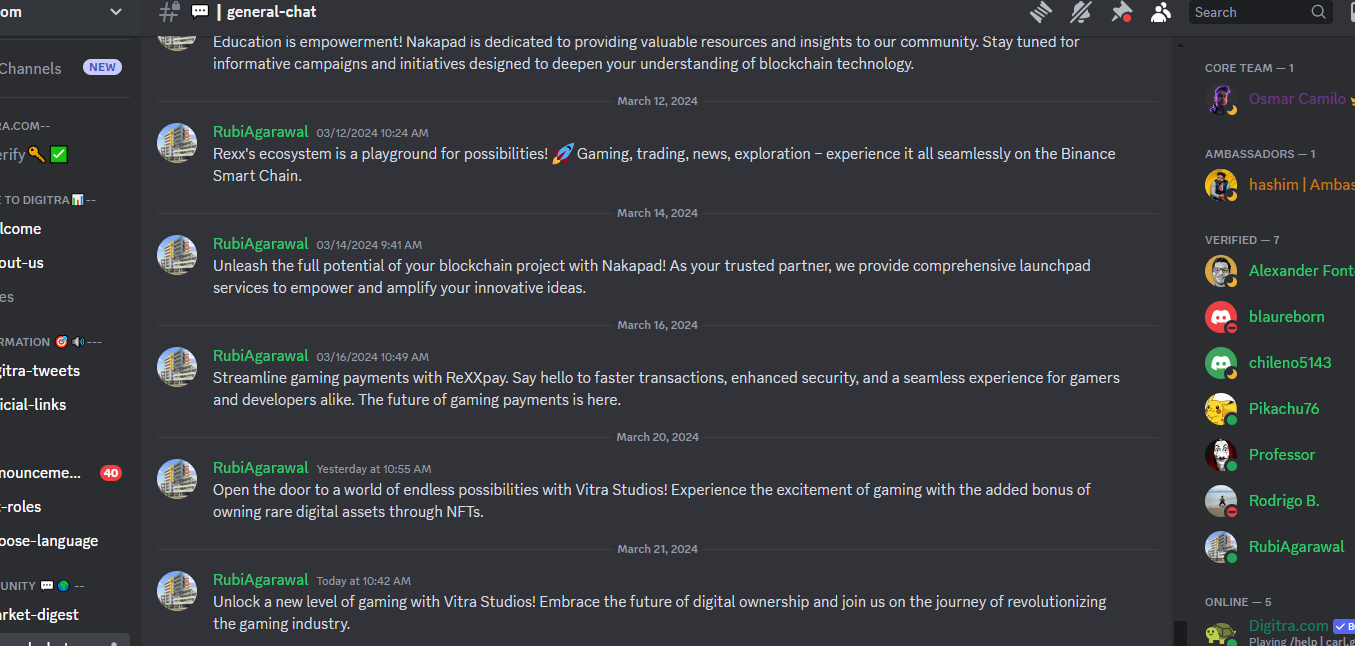
Task: Collapse the COMMUNITY category header
Action: [x=42, y=586]
